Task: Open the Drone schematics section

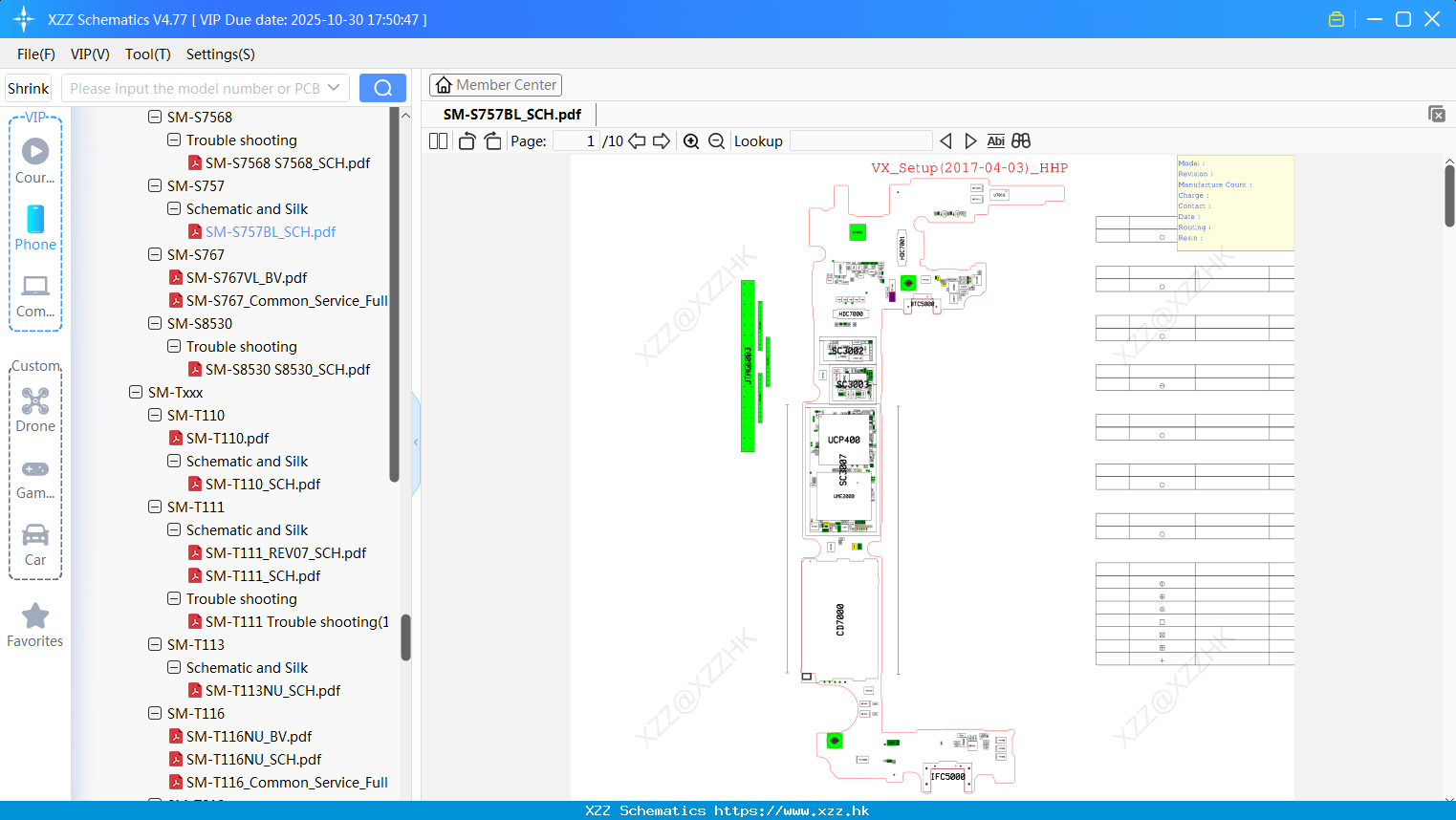Action: (35, 409)
